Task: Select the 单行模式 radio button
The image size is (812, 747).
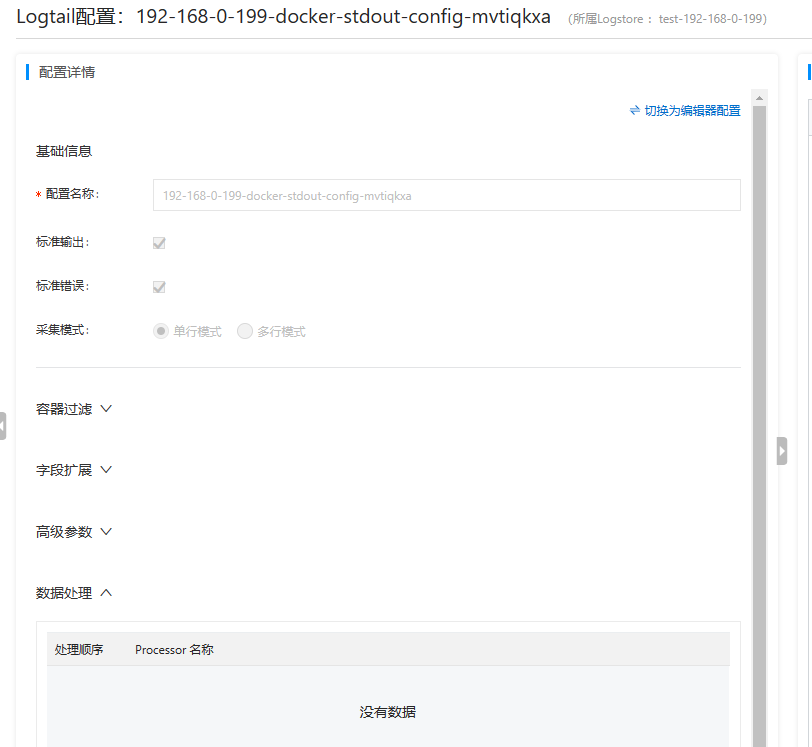Action: 161,331
